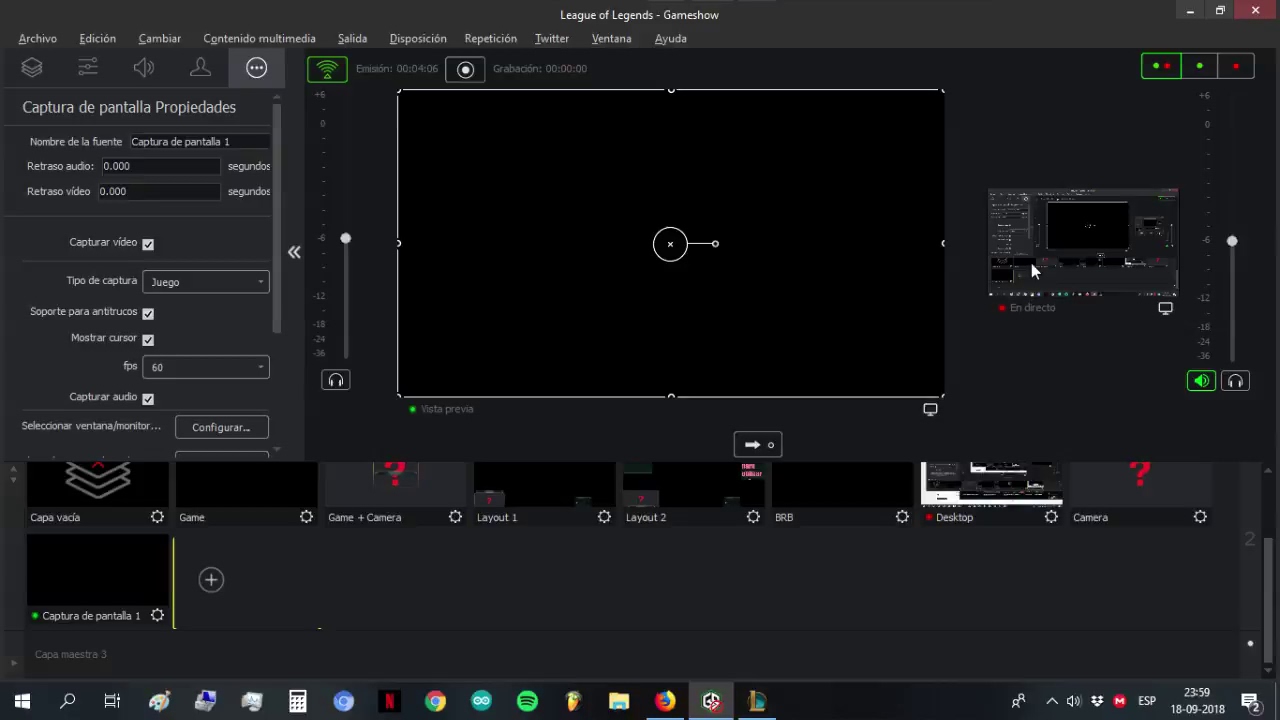The image size is (1280, 720).
Task: Open the shot layers panel tab
Action: click(32, 67)
